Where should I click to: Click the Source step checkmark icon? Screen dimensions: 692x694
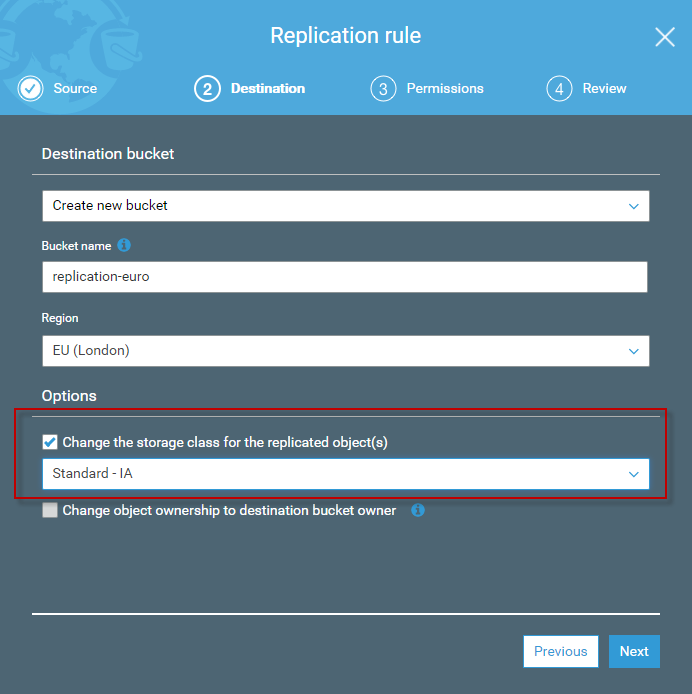pyautogui.click(x=31, y=89)
